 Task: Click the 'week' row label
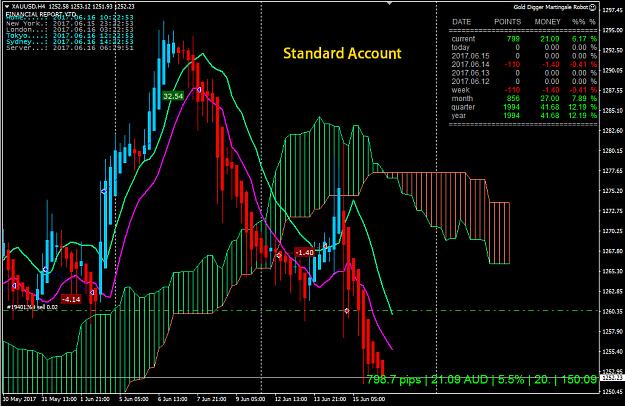pos(460,90)
